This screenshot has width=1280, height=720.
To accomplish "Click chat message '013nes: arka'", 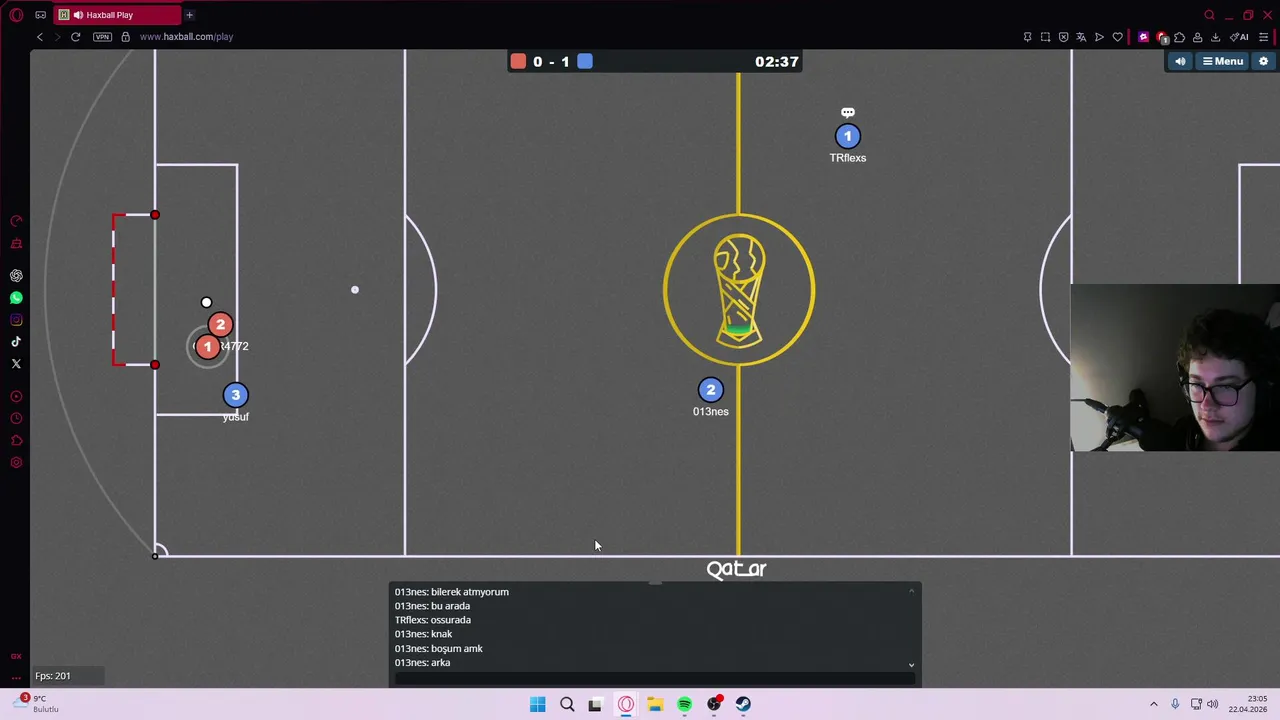I will [422, 662].
